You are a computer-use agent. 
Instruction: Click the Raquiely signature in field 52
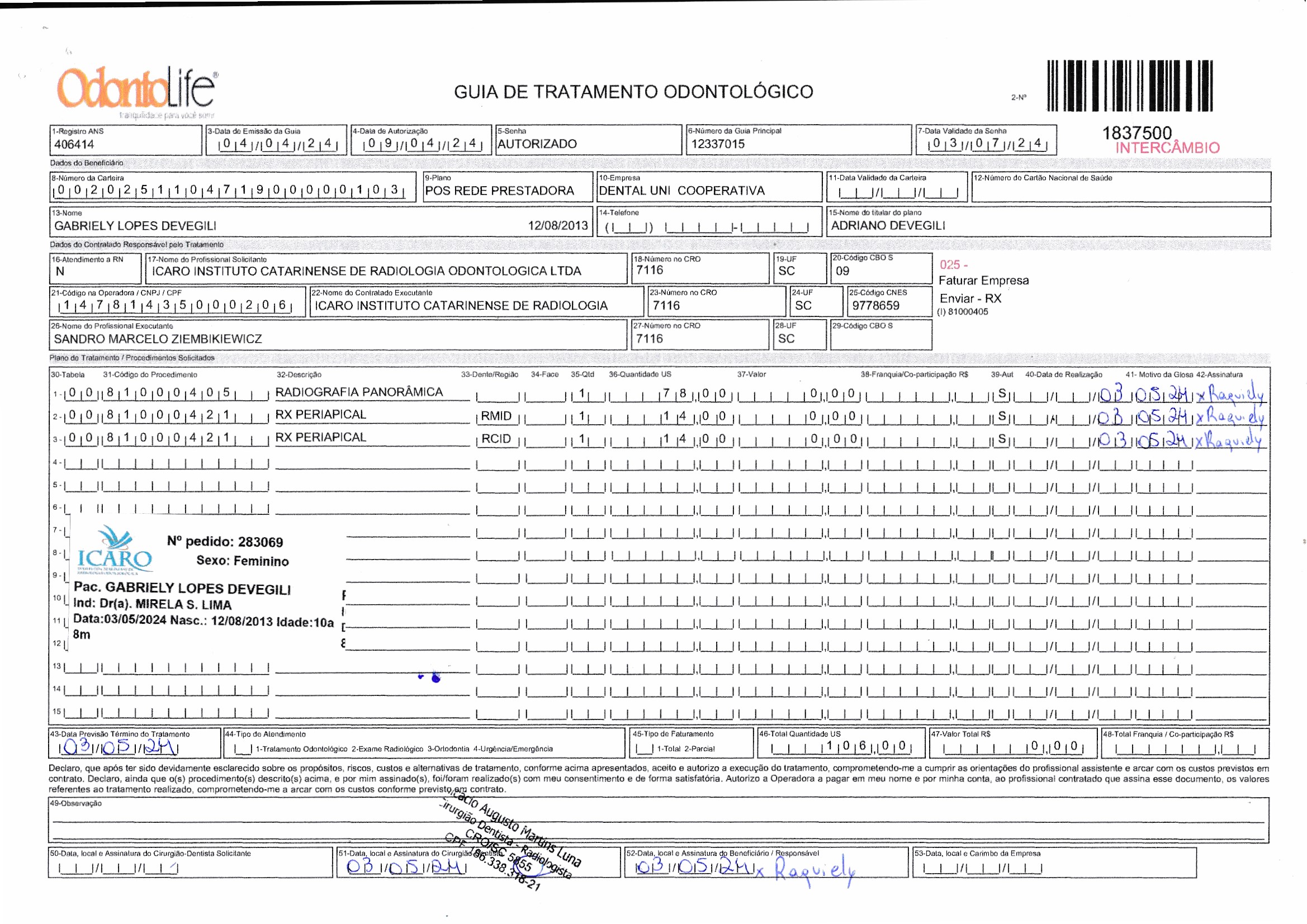click(x=814, y=869)
